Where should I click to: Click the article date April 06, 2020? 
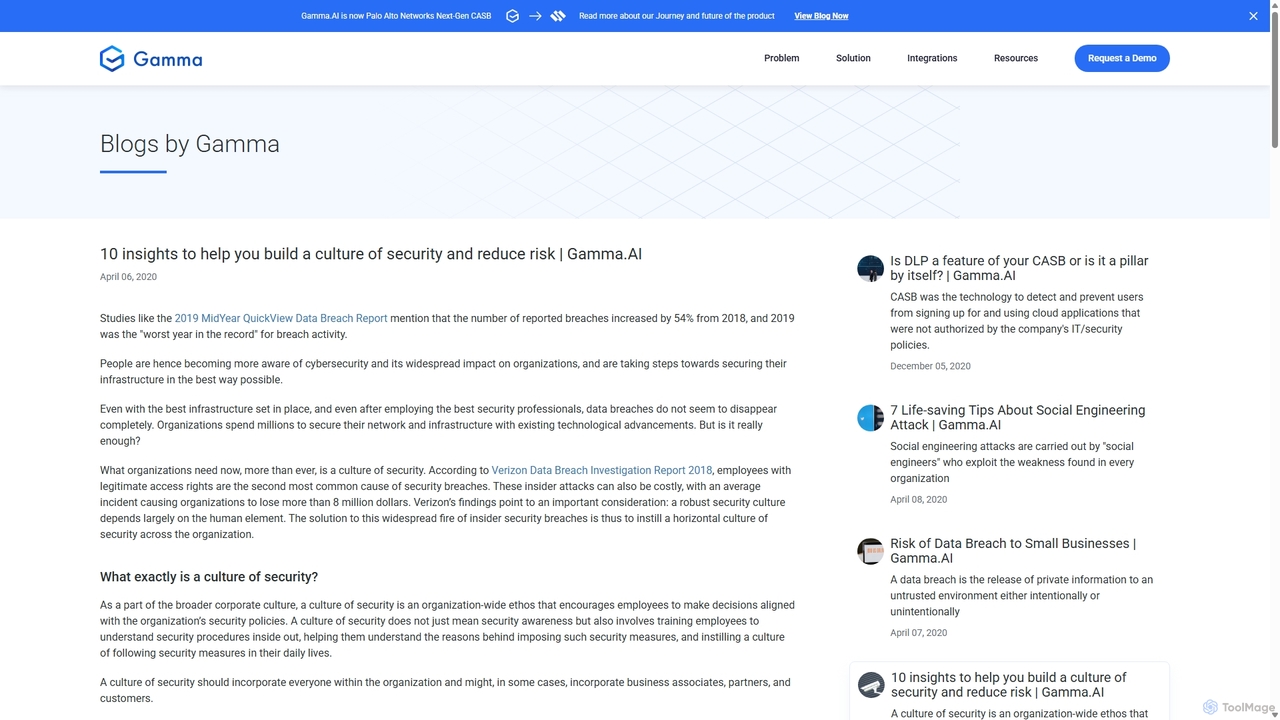click(x=128, y=277)
